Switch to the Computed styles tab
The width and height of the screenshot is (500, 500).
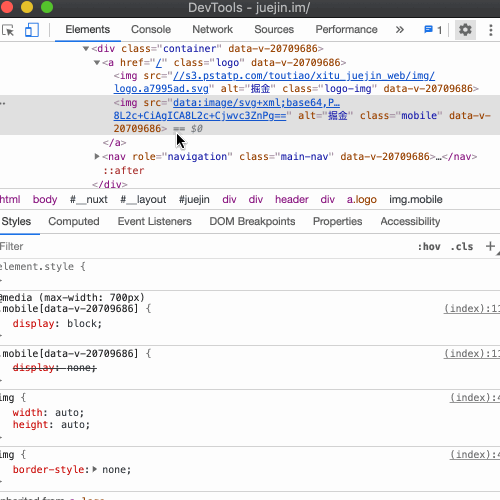[74, 221]
